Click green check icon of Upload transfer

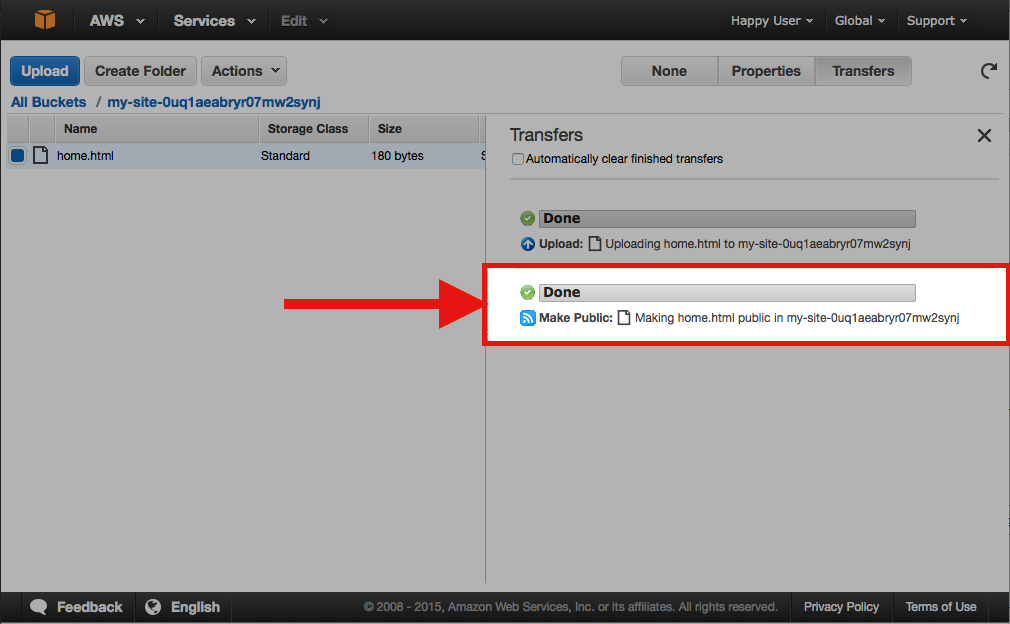pos(528,218)
